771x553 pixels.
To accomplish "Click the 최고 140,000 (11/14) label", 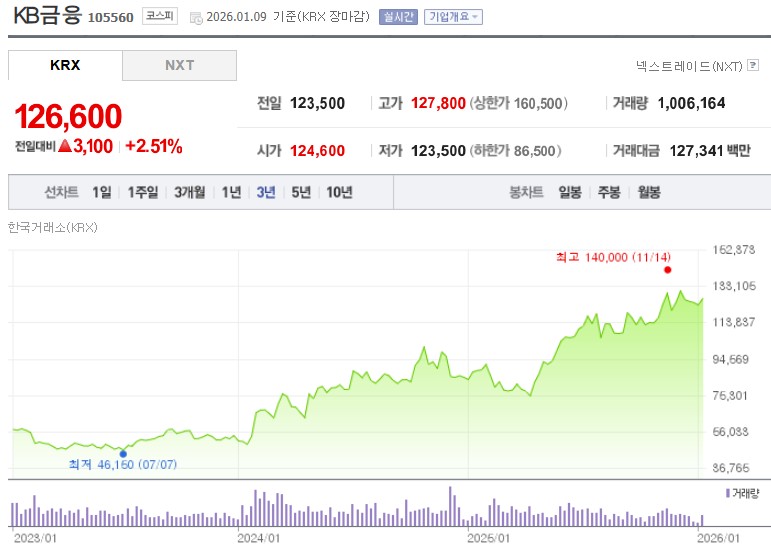I will tap(613, 257).
